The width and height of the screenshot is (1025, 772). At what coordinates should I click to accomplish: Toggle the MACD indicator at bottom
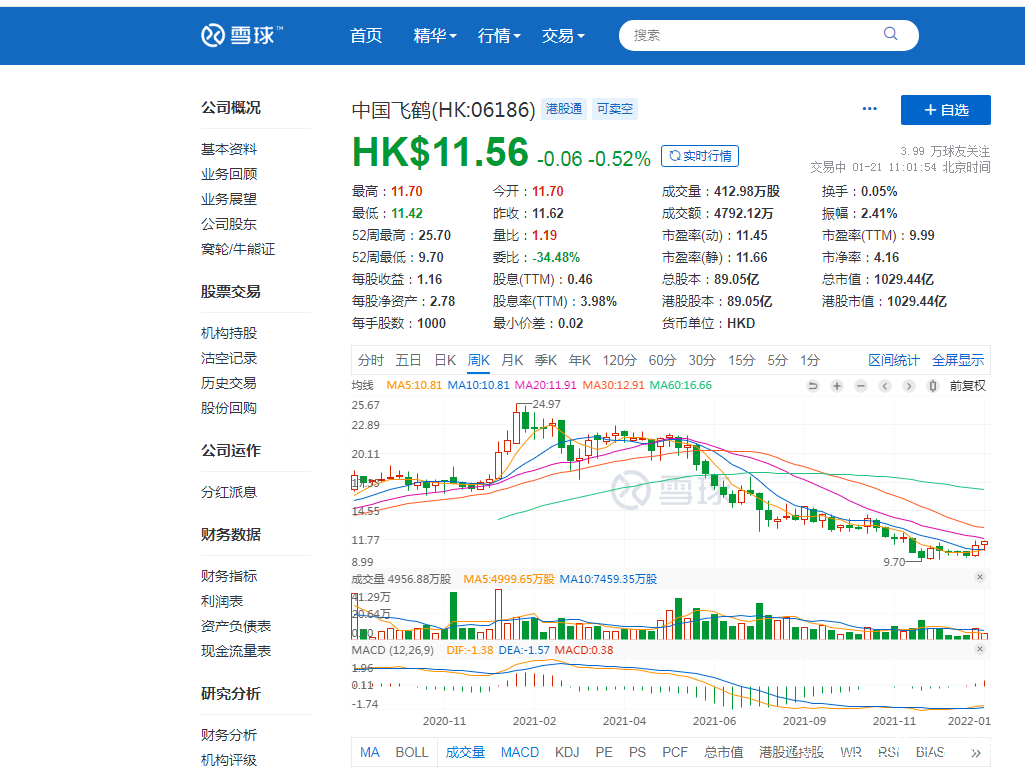click(520, 752)
